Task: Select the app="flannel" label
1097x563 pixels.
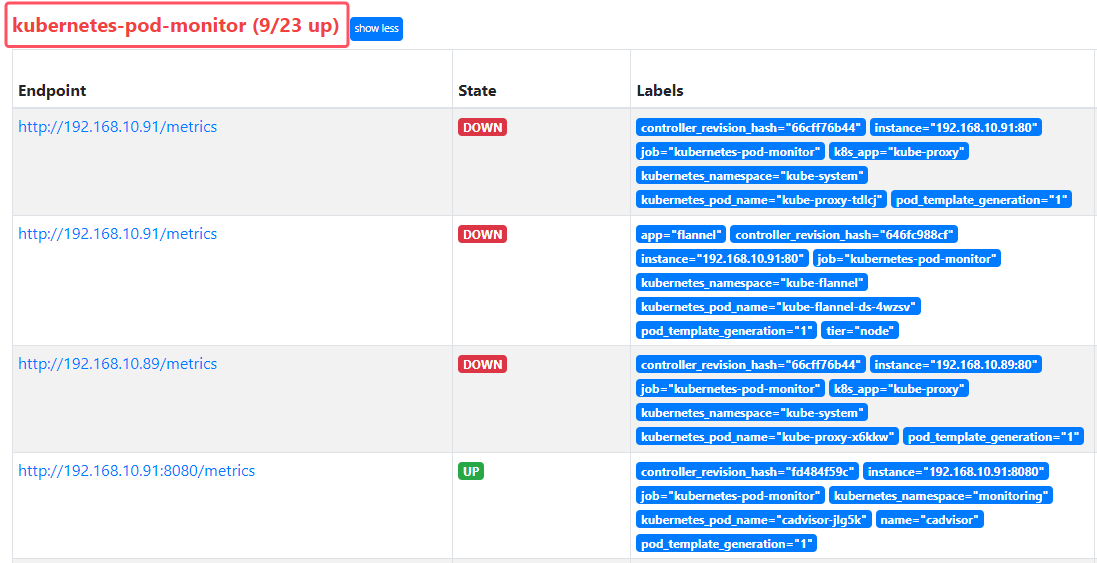Action: click(x=681, y=234)
